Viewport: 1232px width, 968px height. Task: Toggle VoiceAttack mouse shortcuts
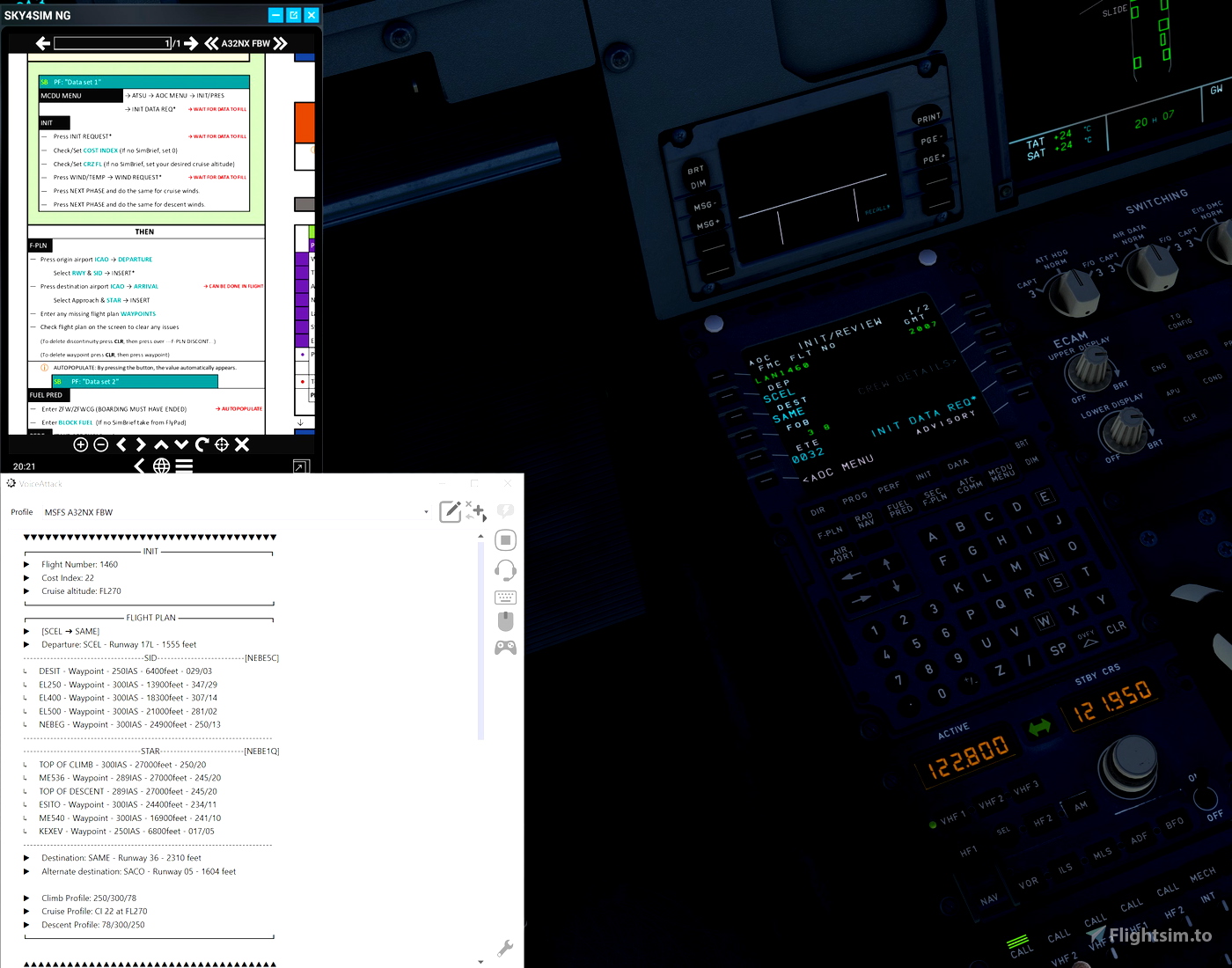pyautogui.click(x=505, y=621)
